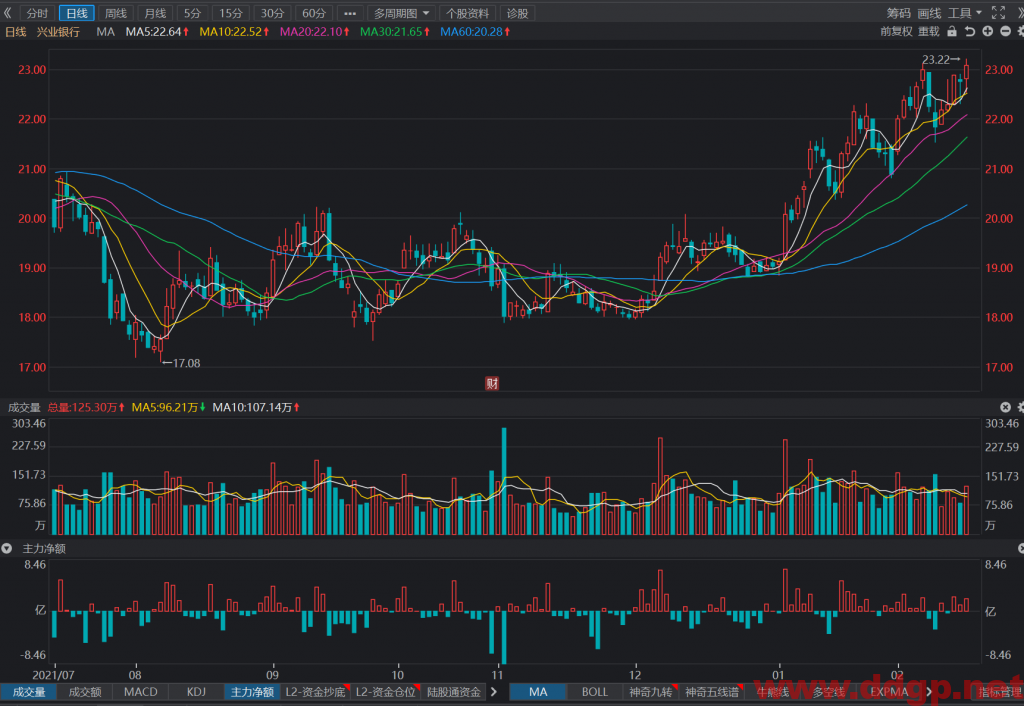
Task: Switch main chart to EXPMA
Action: coord(889,692)
